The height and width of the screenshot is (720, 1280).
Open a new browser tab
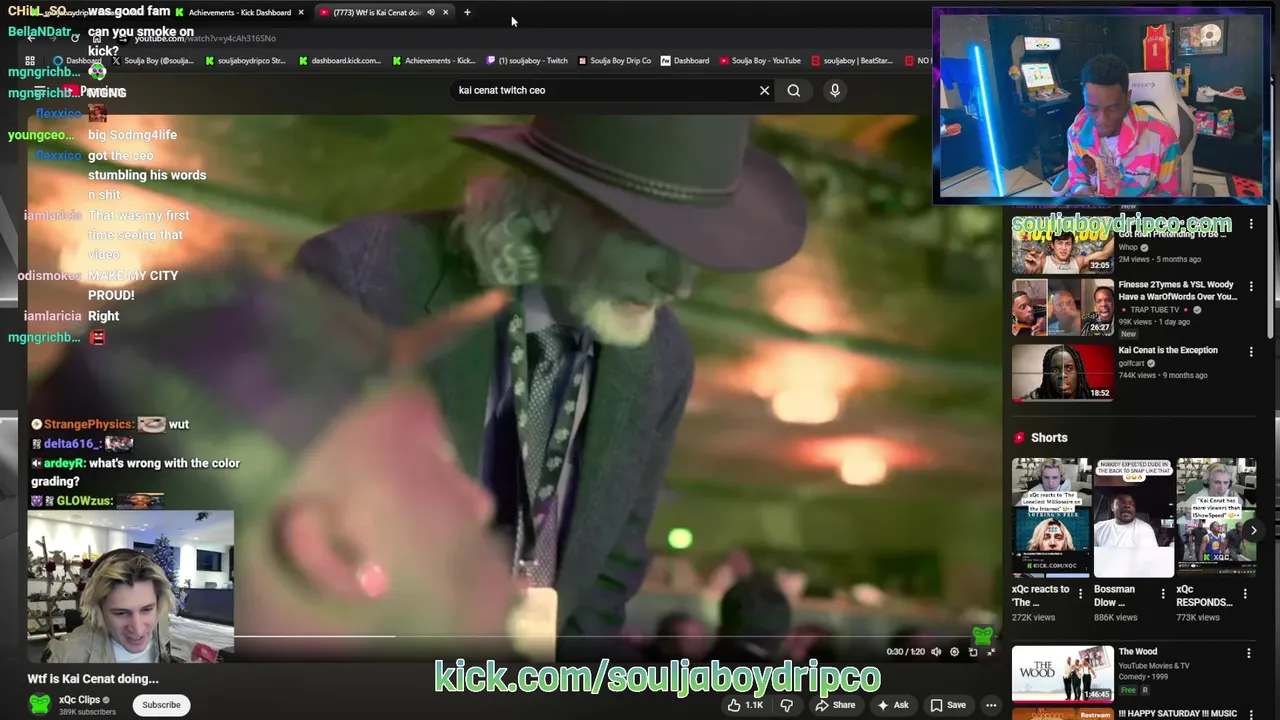click(467, 12)
